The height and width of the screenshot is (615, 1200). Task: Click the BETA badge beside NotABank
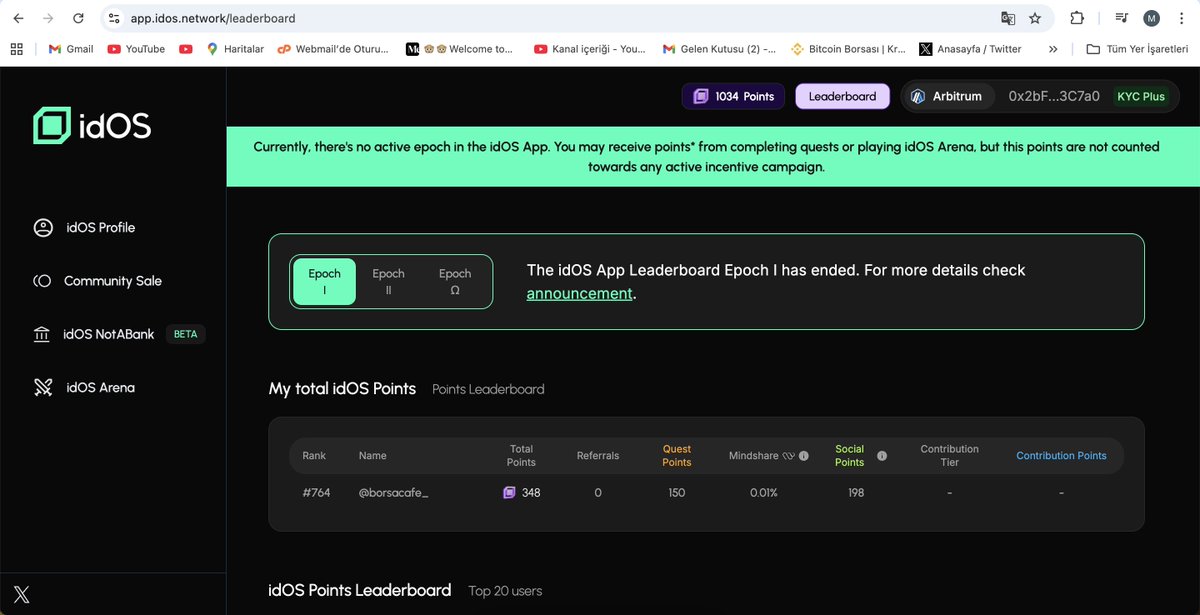185,334
